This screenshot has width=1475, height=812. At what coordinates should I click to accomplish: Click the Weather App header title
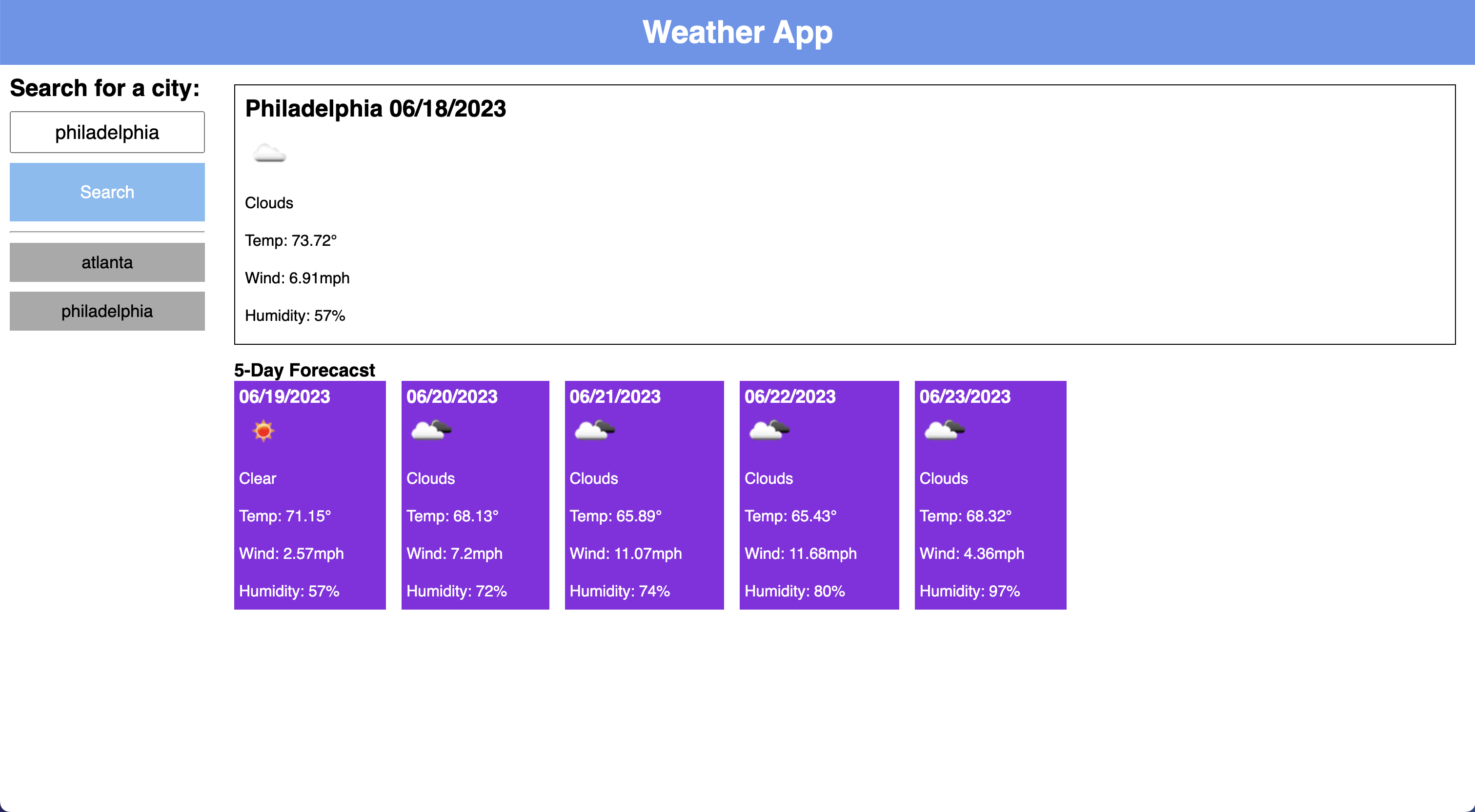point(737,32)
